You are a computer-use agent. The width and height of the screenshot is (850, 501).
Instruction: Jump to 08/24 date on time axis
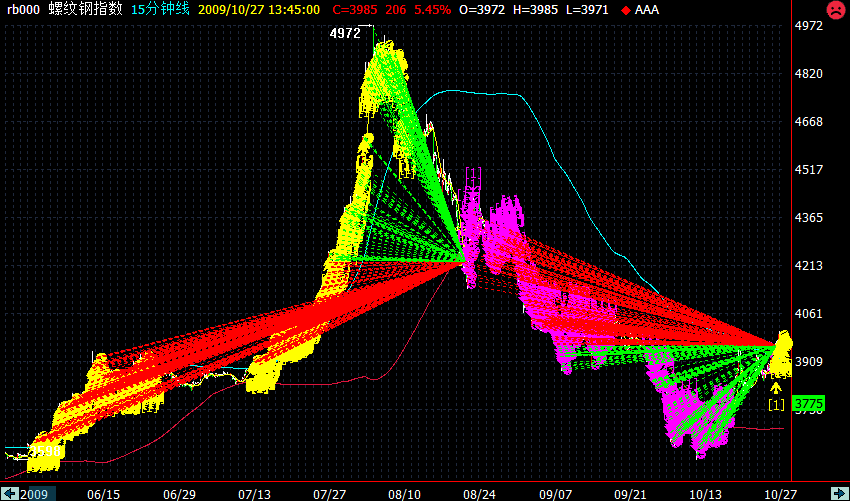[x=479, y=494]
